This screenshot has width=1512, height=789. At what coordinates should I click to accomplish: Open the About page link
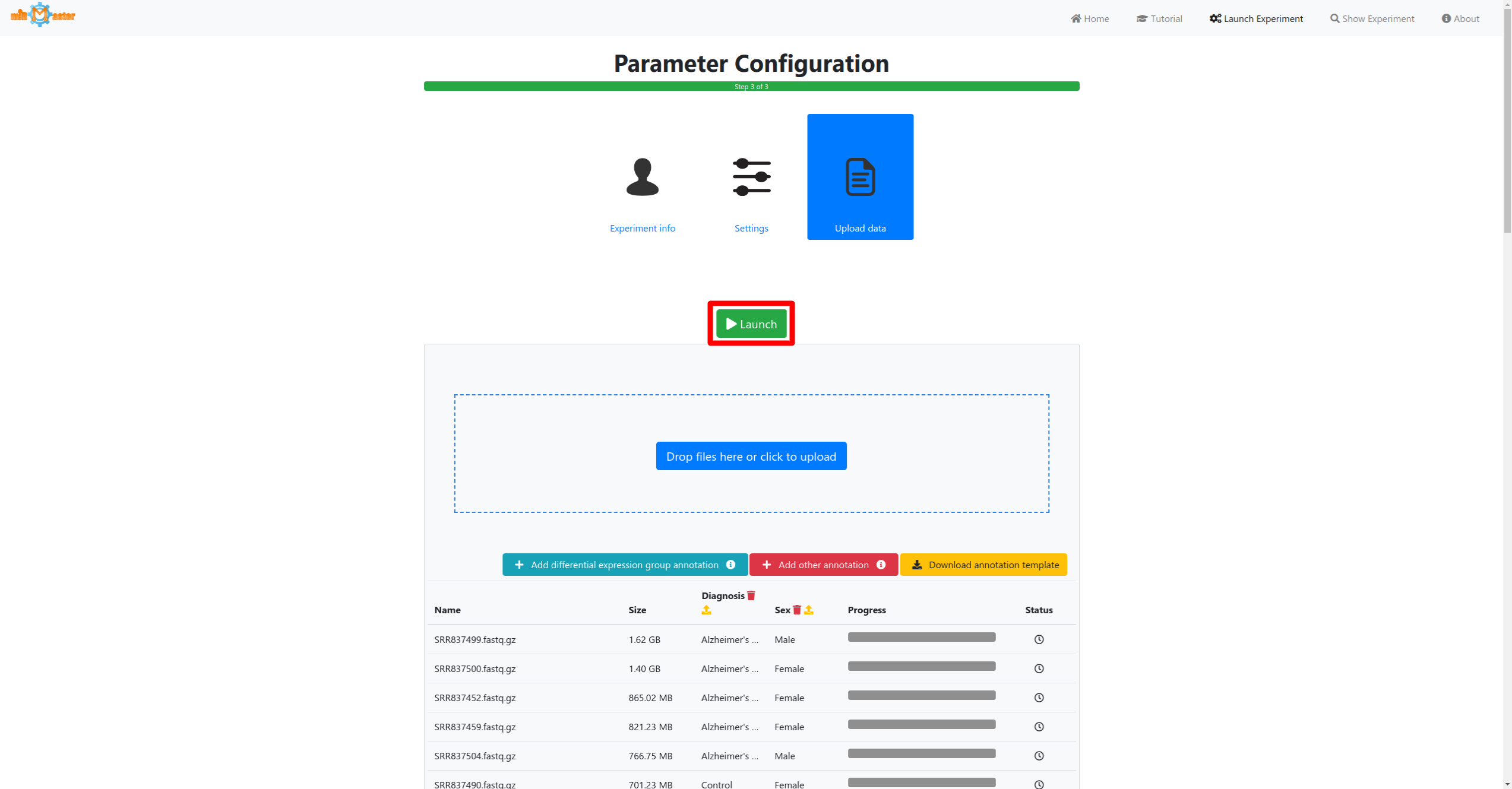[x=1460, y=18]
